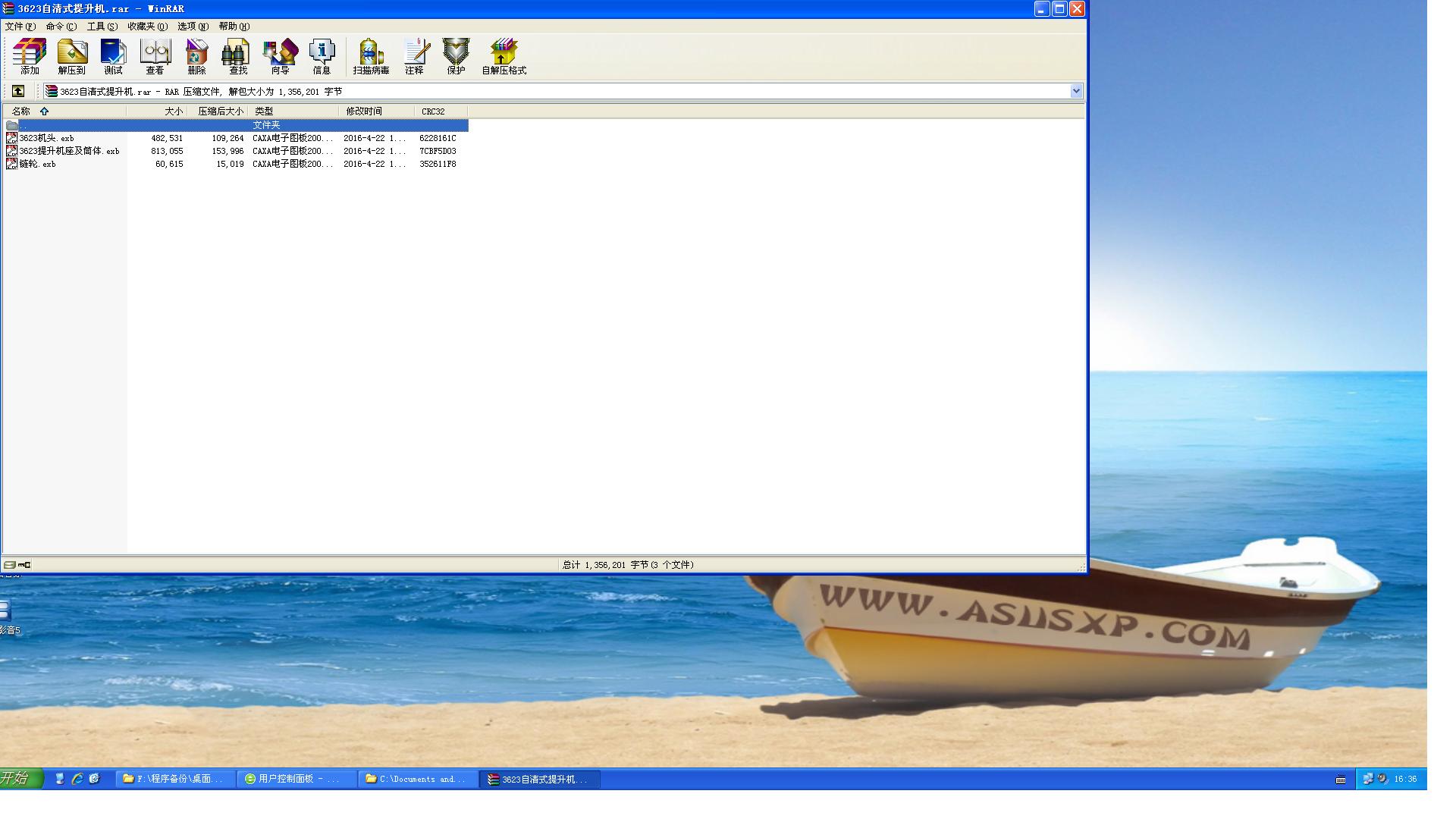Viewport: 1456px width, 819px height.
Task: Click the Extract To (解压到) icon
Action: 71,57
